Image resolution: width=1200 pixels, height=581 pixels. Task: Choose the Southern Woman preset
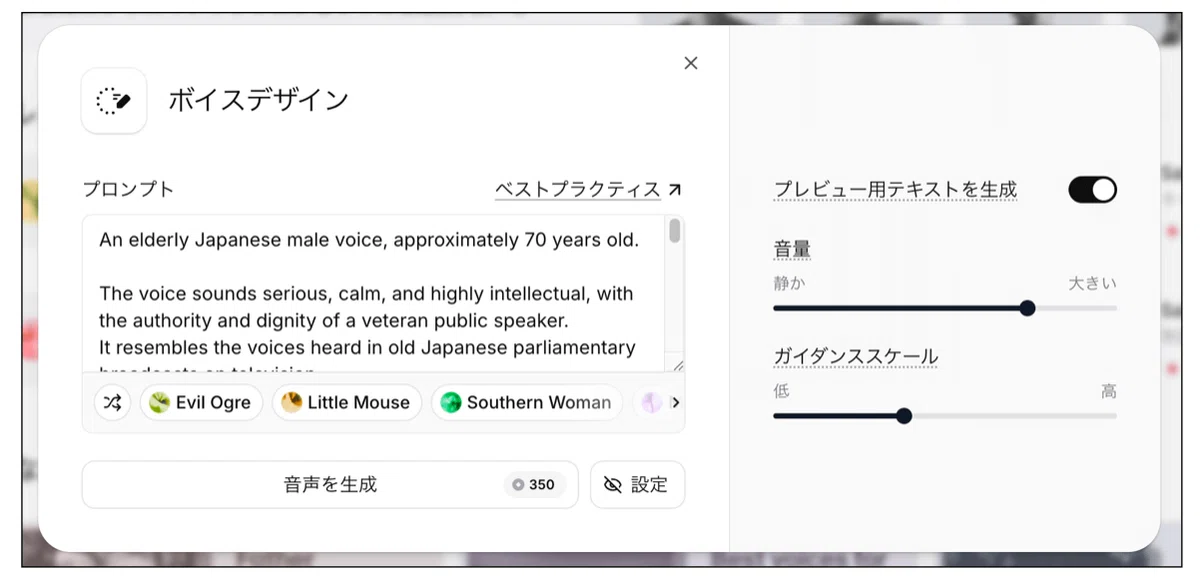(527, 403)
